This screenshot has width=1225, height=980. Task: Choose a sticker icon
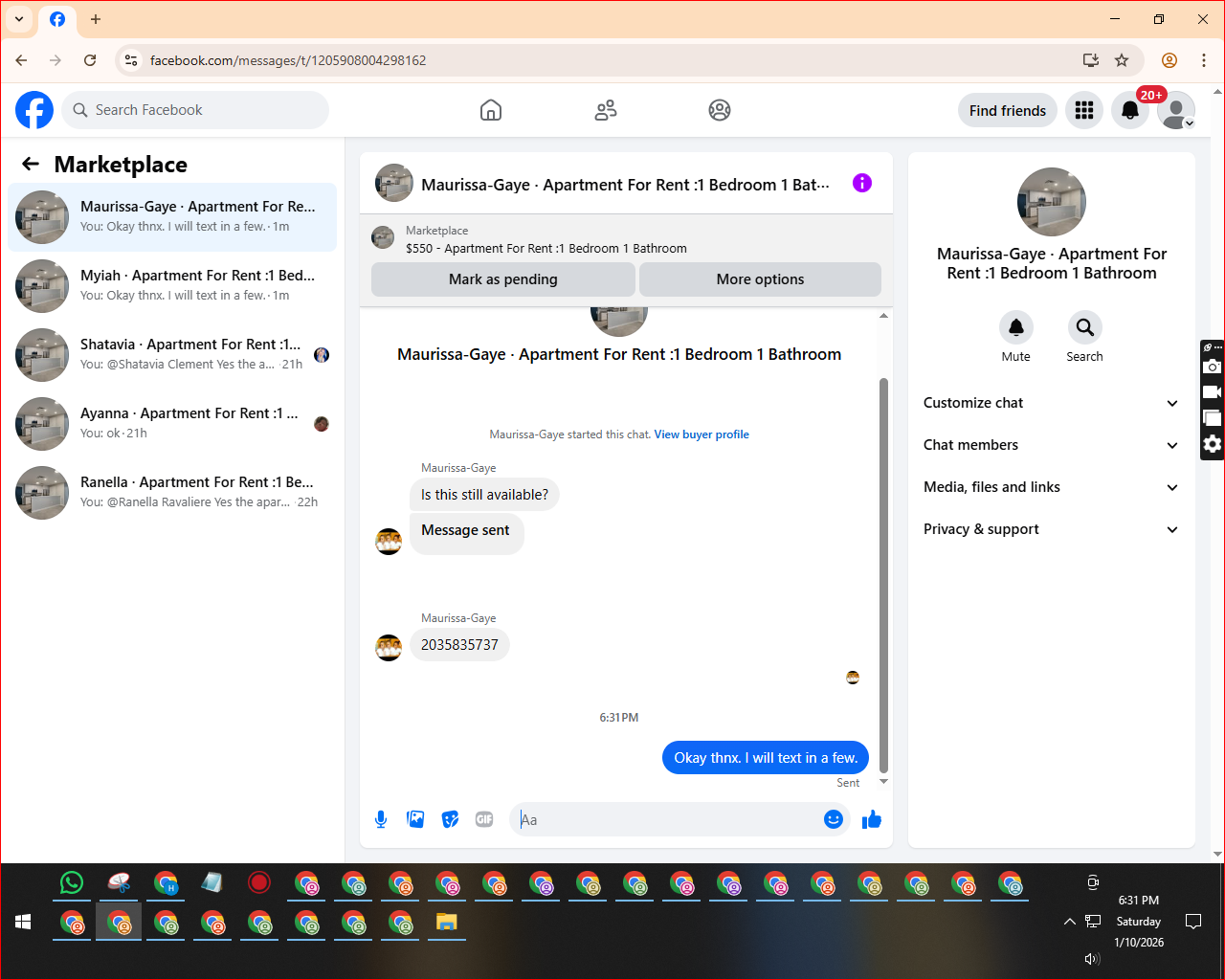click(450, 819)
